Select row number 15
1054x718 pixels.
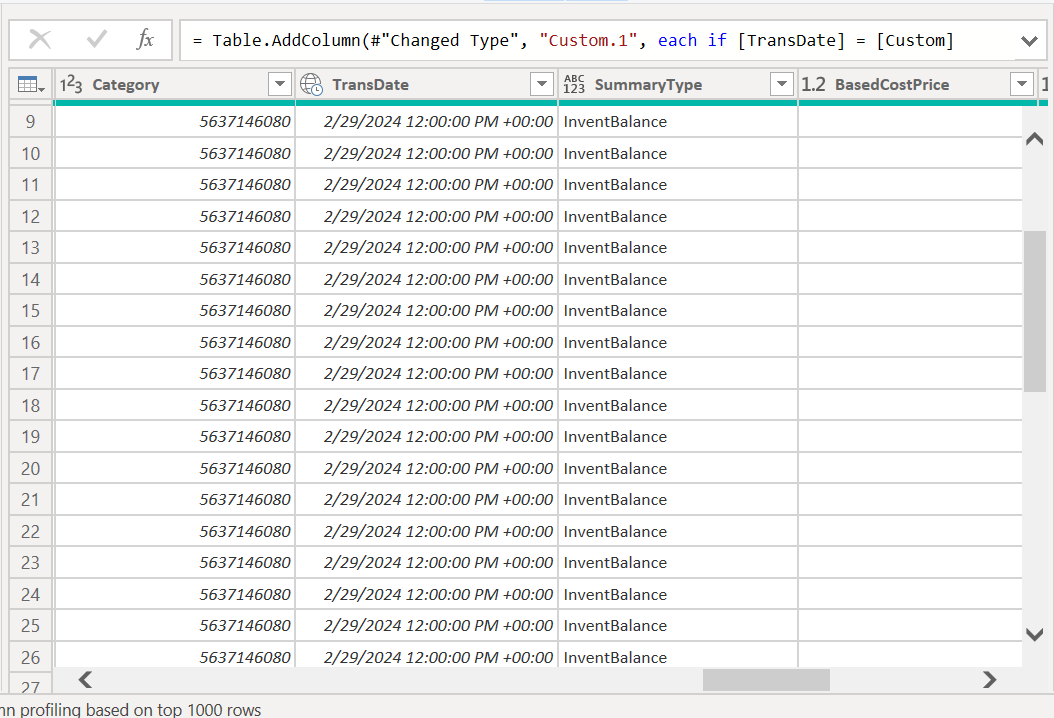pyautogui.click(x=31, y=311)
